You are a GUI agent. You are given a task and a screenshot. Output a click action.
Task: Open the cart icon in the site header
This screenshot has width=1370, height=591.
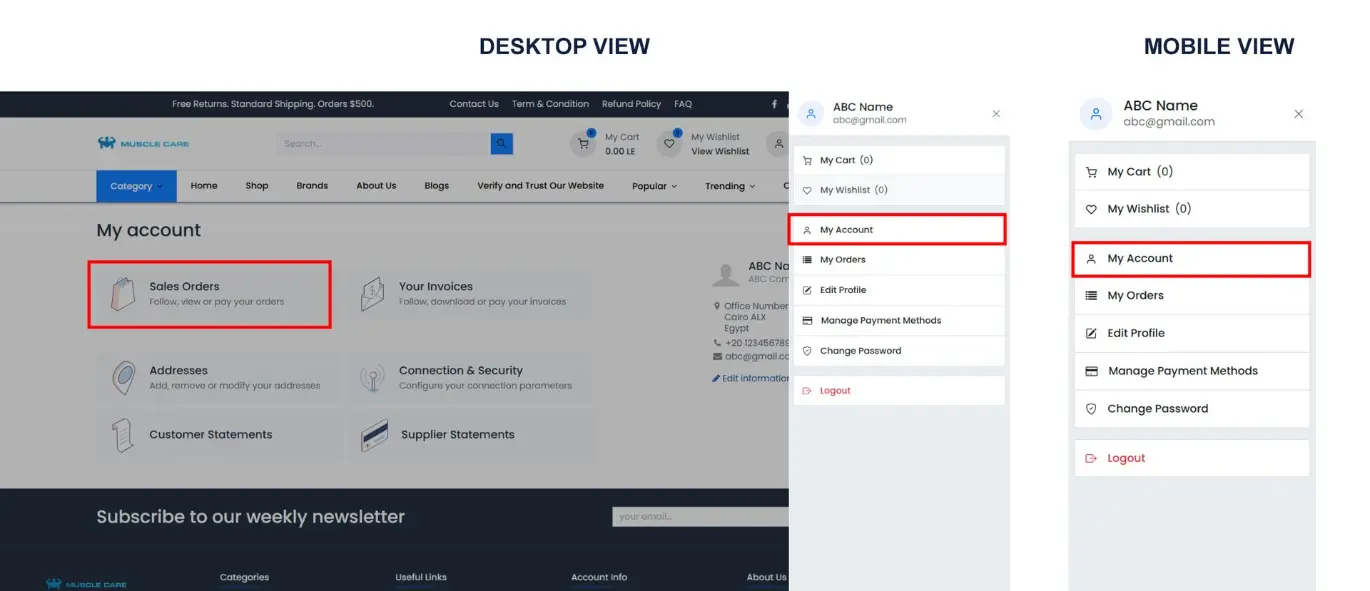[583, 144]
